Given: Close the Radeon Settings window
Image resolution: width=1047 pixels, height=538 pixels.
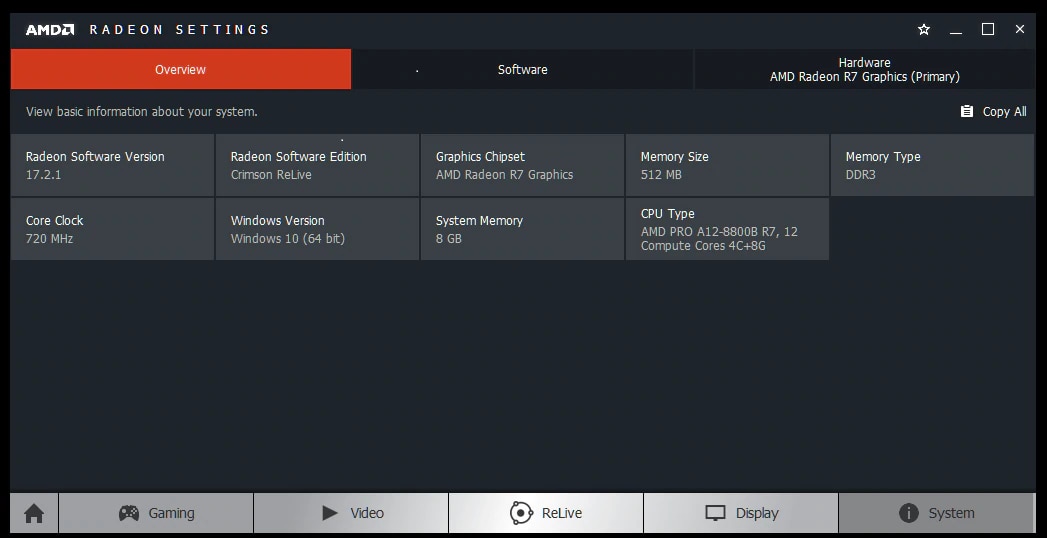Looking at the screenshot, I should (1020, 29).
